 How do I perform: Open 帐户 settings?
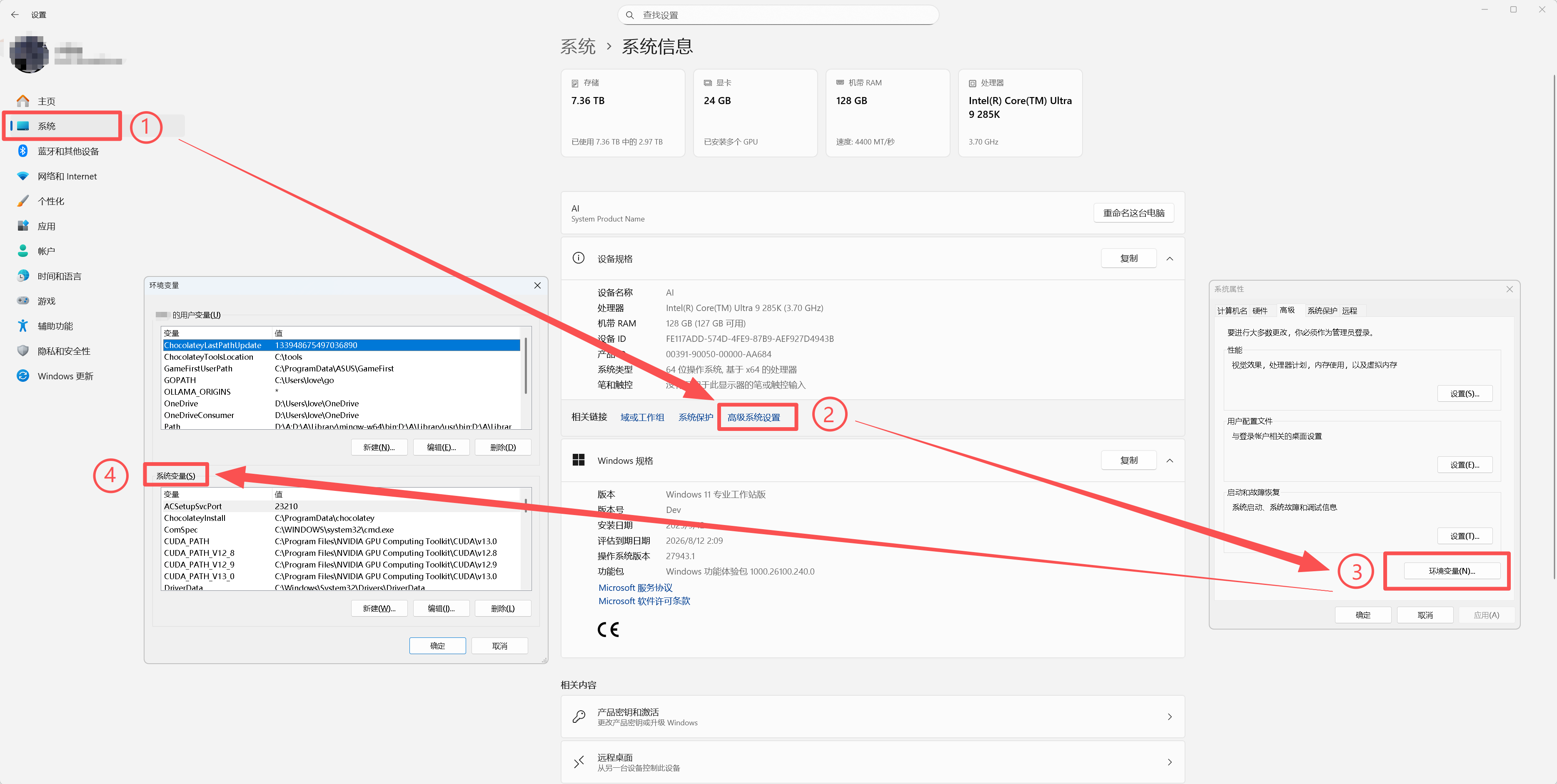click(46, 251)
